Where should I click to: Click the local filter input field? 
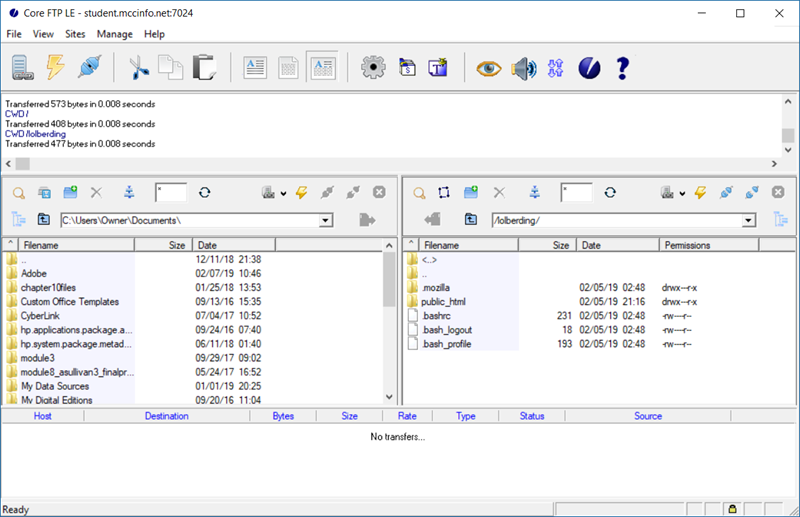(x=171, y=193)
